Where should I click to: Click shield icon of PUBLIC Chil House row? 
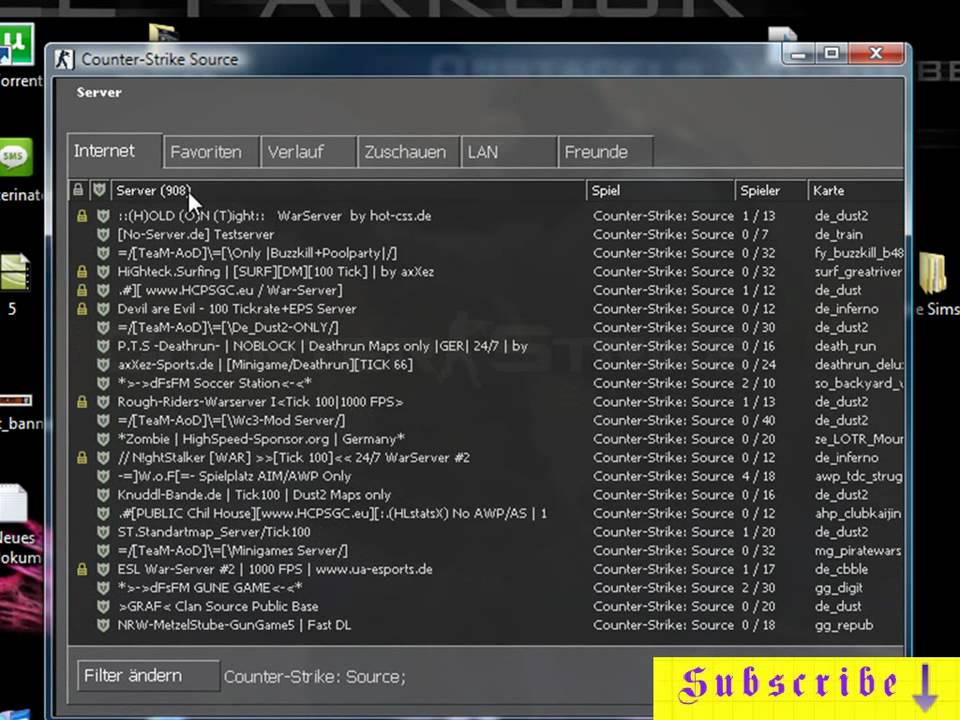pos(103,514)
